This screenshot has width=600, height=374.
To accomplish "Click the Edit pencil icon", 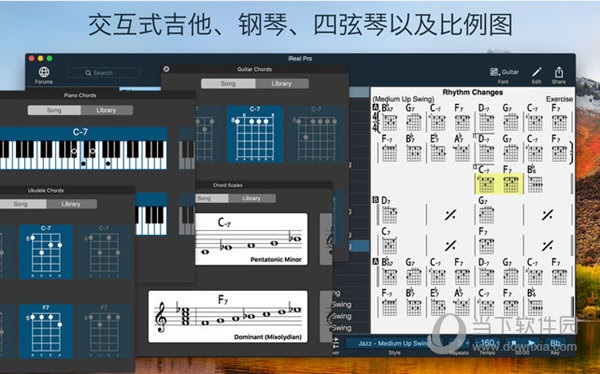I will pos(536,72).
